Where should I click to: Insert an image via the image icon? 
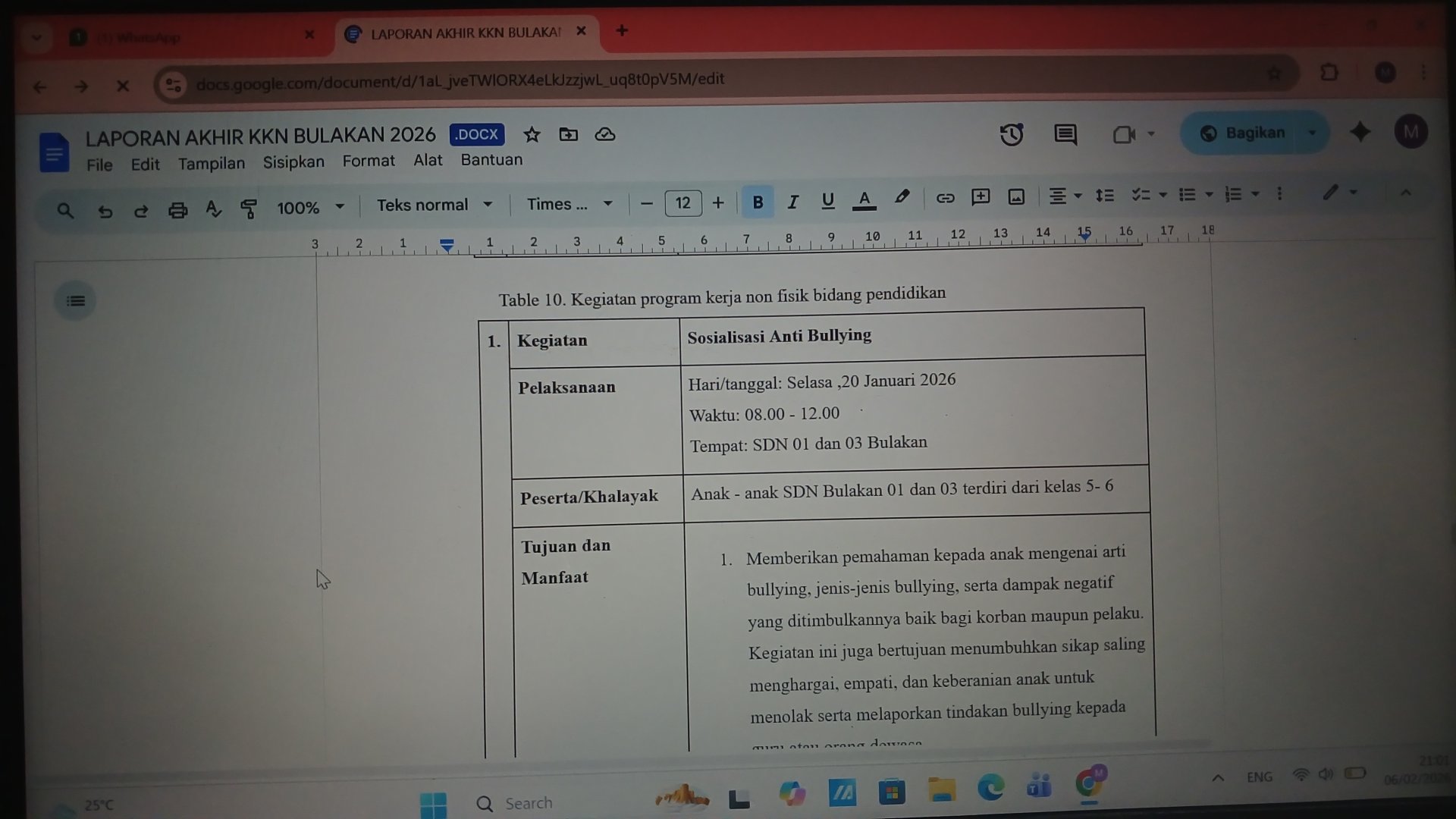point(1015,197)
